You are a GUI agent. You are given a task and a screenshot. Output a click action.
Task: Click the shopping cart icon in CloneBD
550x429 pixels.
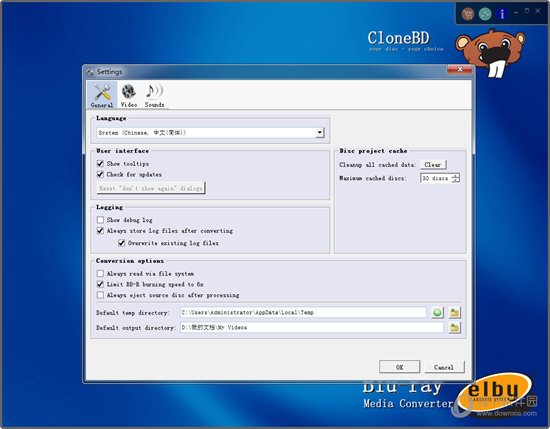tap(468, 14)
